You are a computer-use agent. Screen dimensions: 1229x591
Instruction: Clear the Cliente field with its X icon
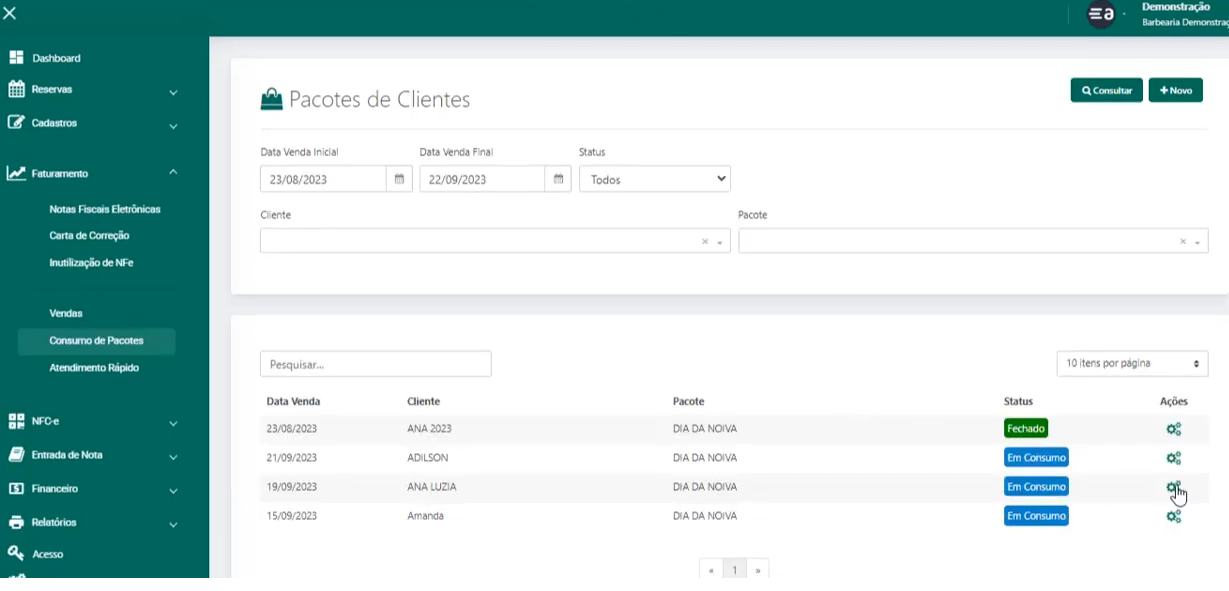(x=704, y=242)
